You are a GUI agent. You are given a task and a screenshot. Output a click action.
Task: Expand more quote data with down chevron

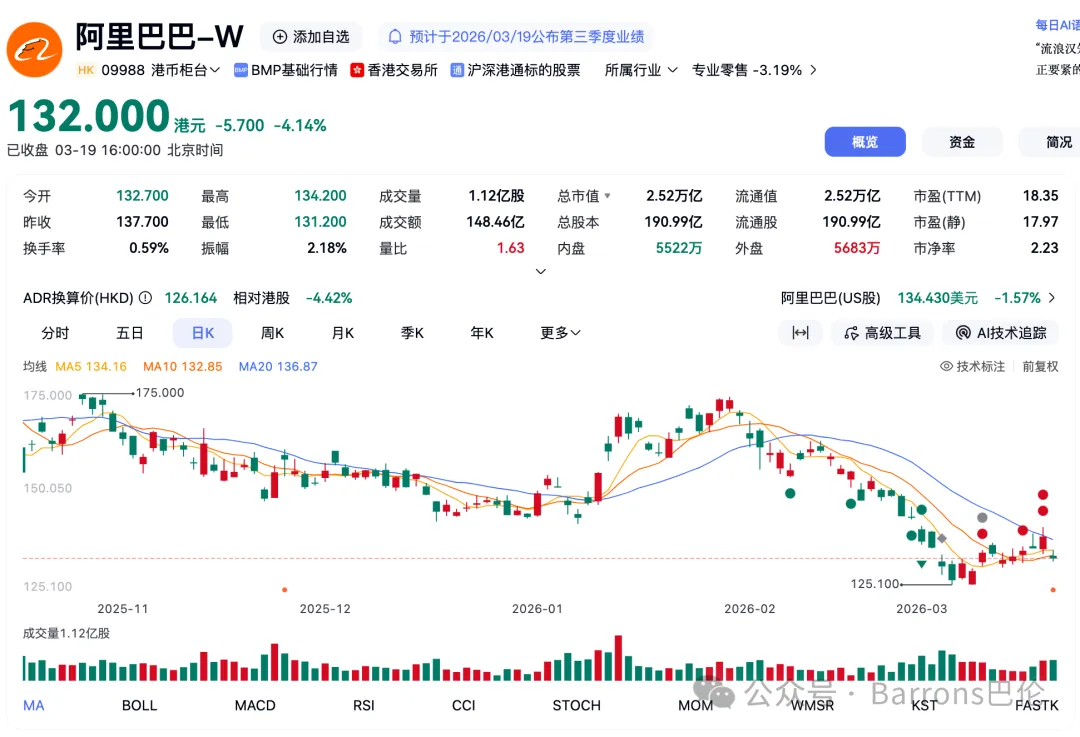pyautogui.click(x=541, y=271)
